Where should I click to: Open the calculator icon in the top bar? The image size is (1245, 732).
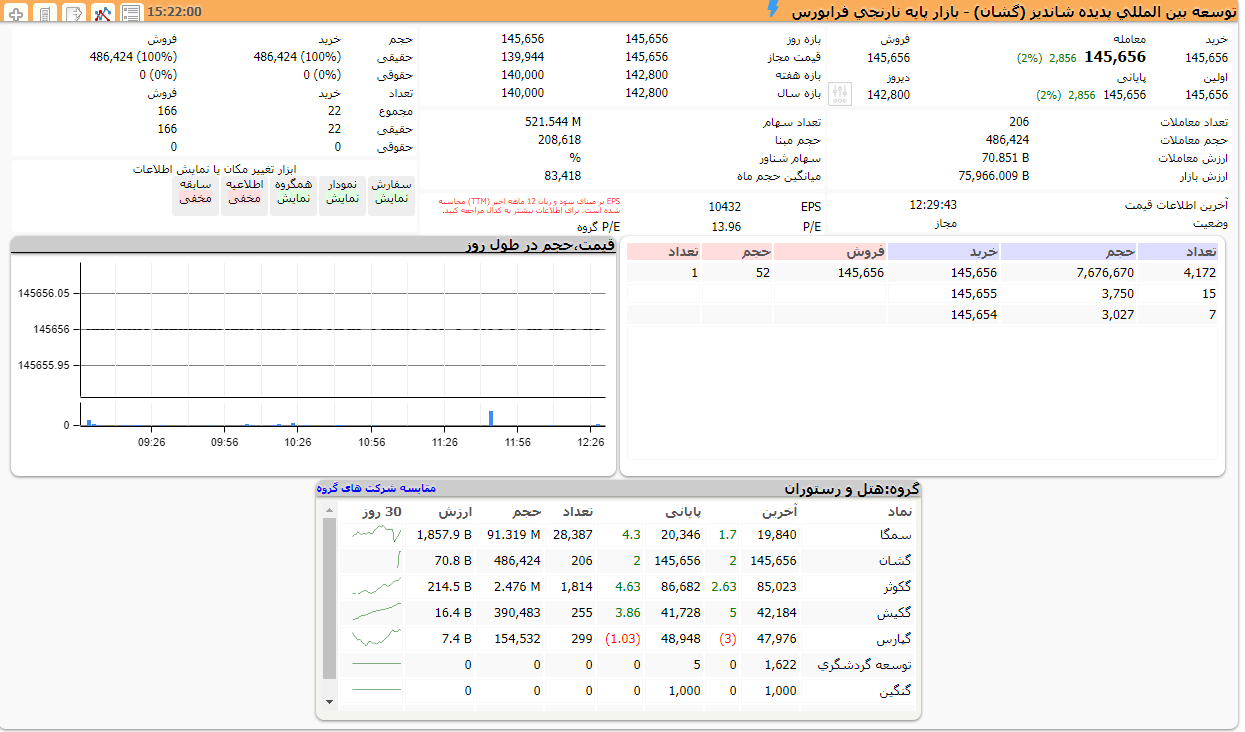(x=45, y=12)
